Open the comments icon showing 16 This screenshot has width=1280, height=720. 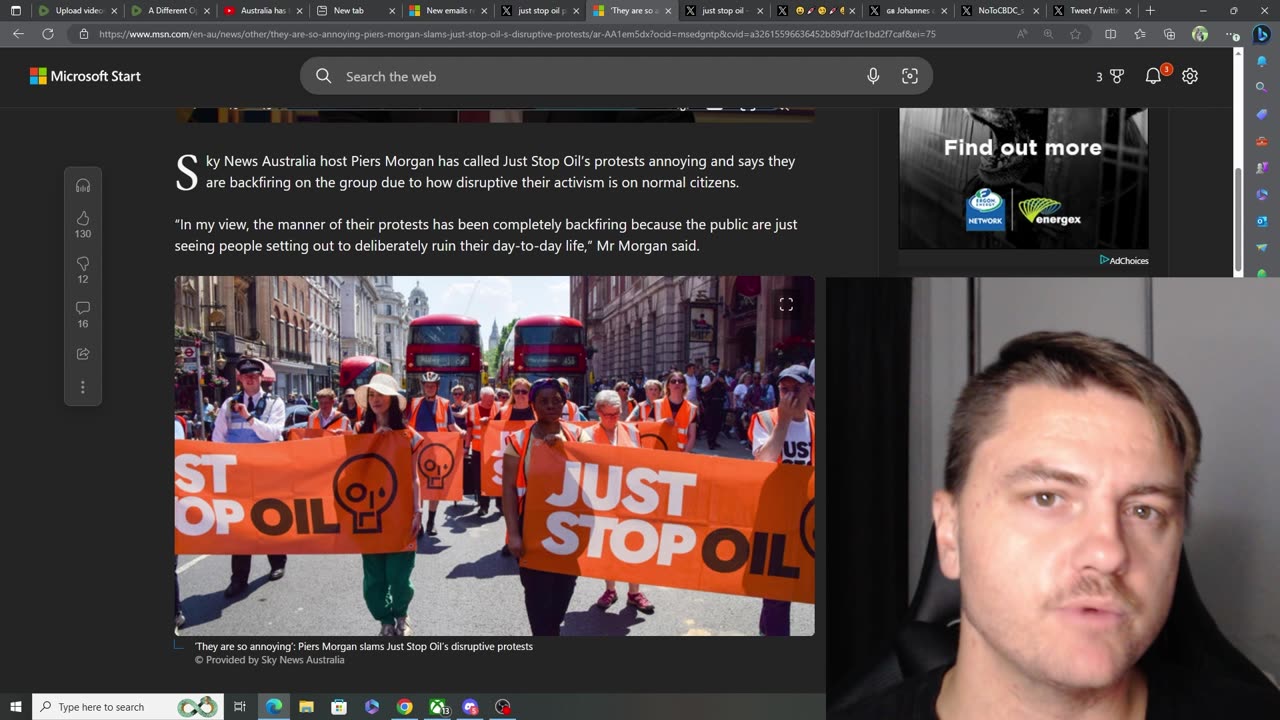tap(83, 308)
